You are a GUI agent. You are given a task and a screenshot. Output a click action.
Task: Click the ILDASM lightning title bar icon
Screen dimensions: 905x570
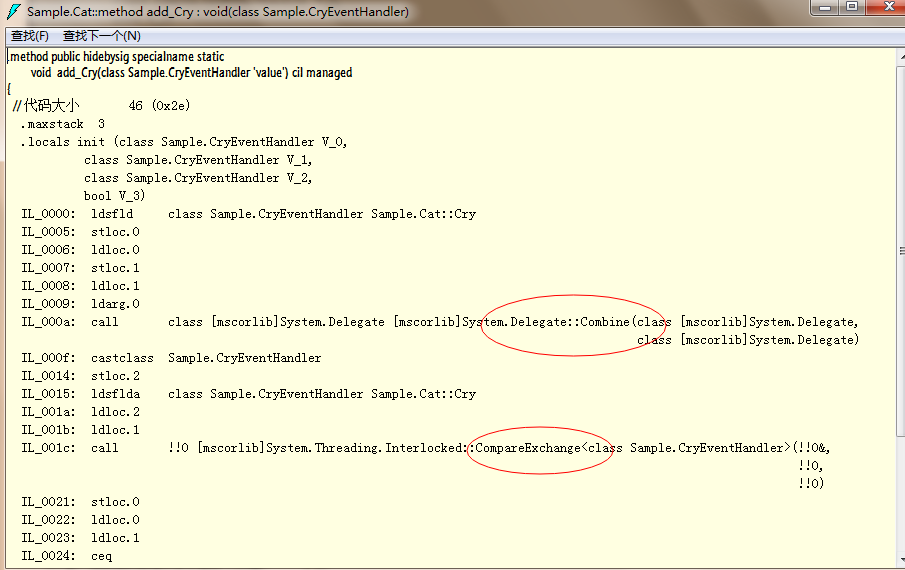tap(14, 12)
